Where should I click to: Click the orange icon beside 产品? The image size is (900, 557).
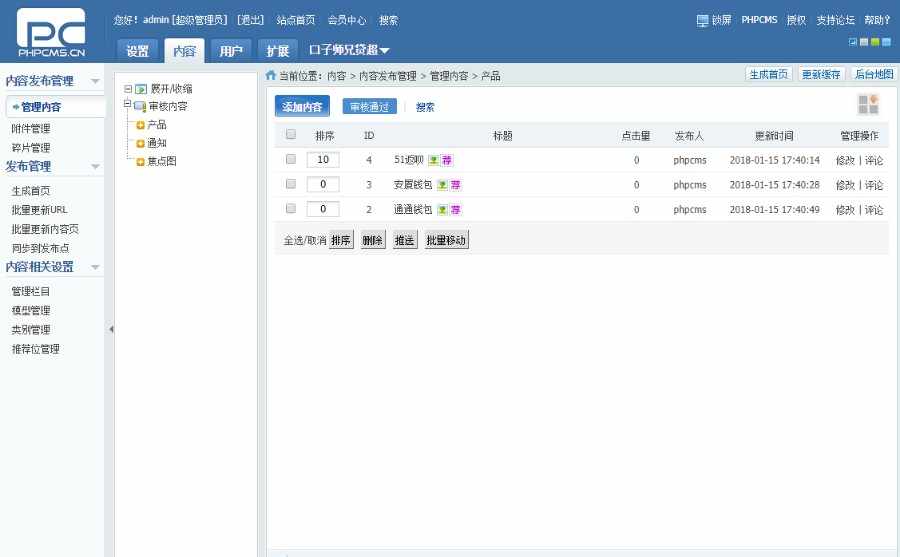(141, 125)
